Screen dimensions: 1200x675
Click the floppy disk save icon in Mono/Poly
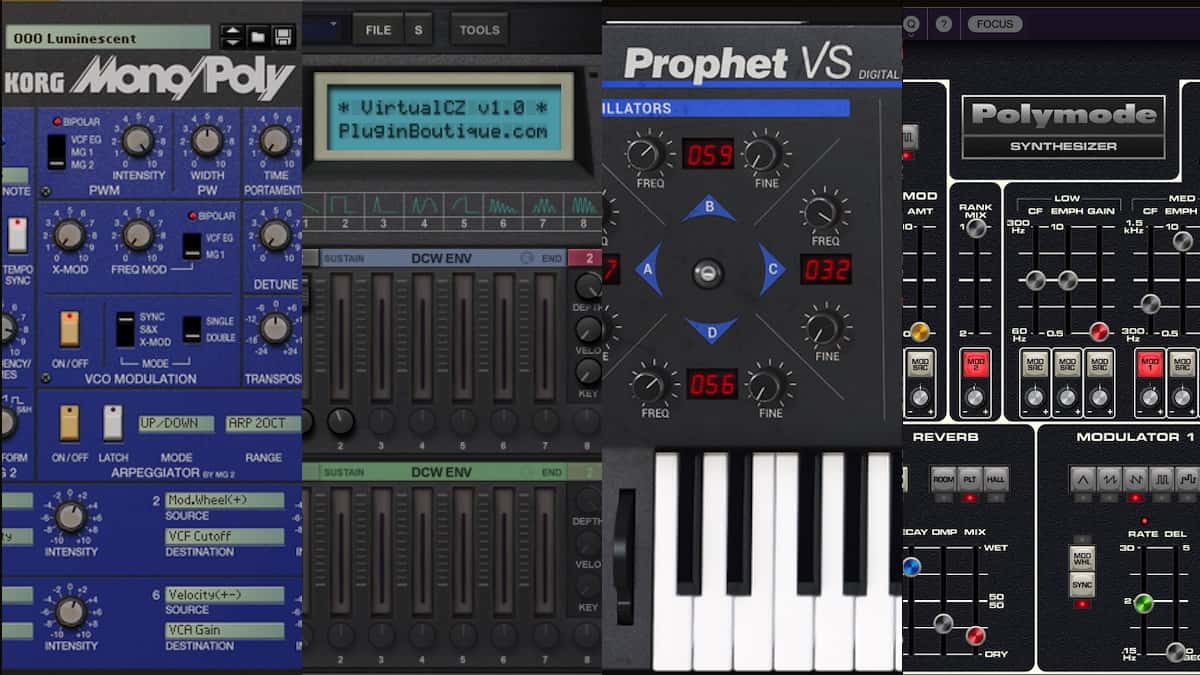tap(283, 37)
